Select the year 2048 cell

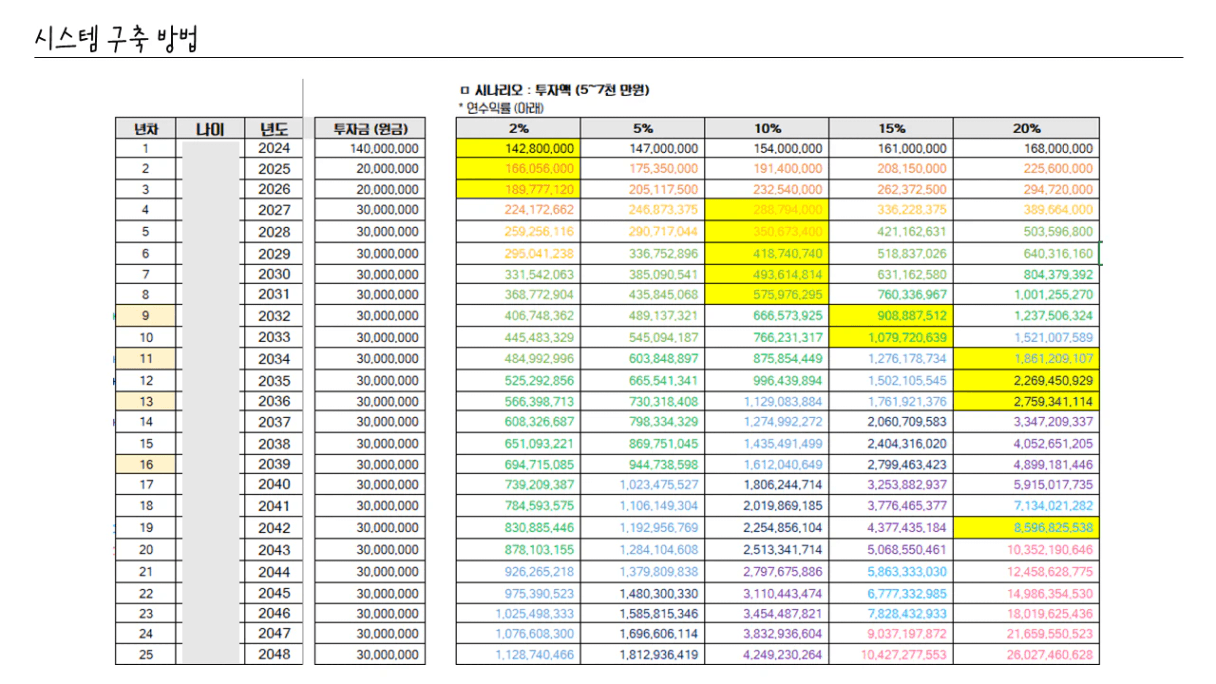click(x=273, y=654)
